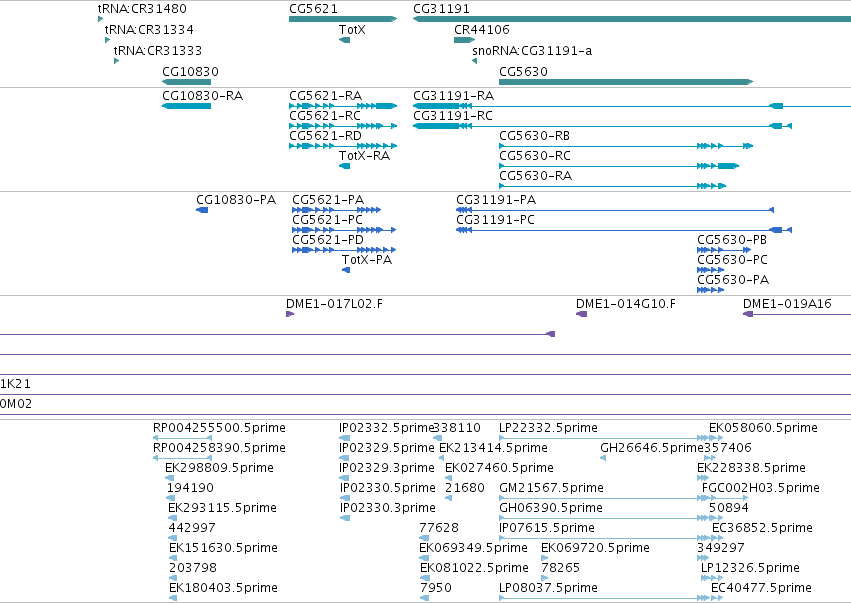
Task: Open the IP02330.5prime EST
Action: [x=345, y=498]
